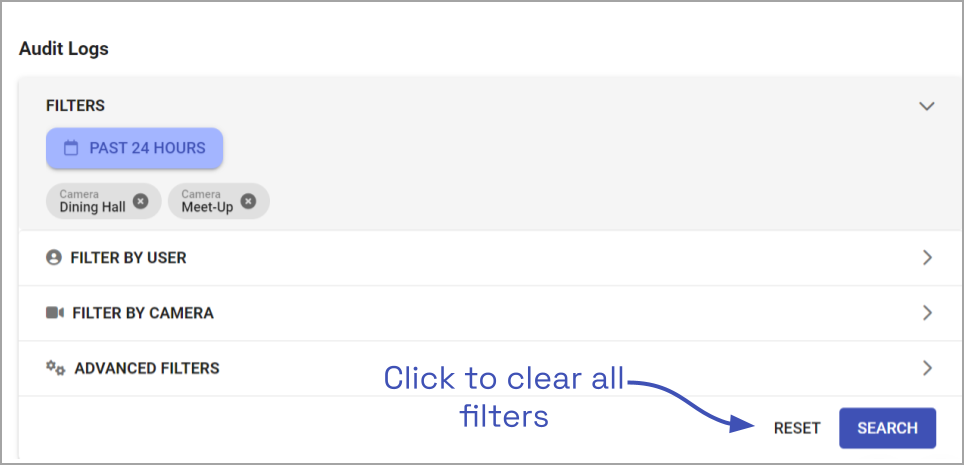The width and height of the screenshot is (964, 465).
Task: Click the user icon beside Filter By User
Action: pos(54,258)
